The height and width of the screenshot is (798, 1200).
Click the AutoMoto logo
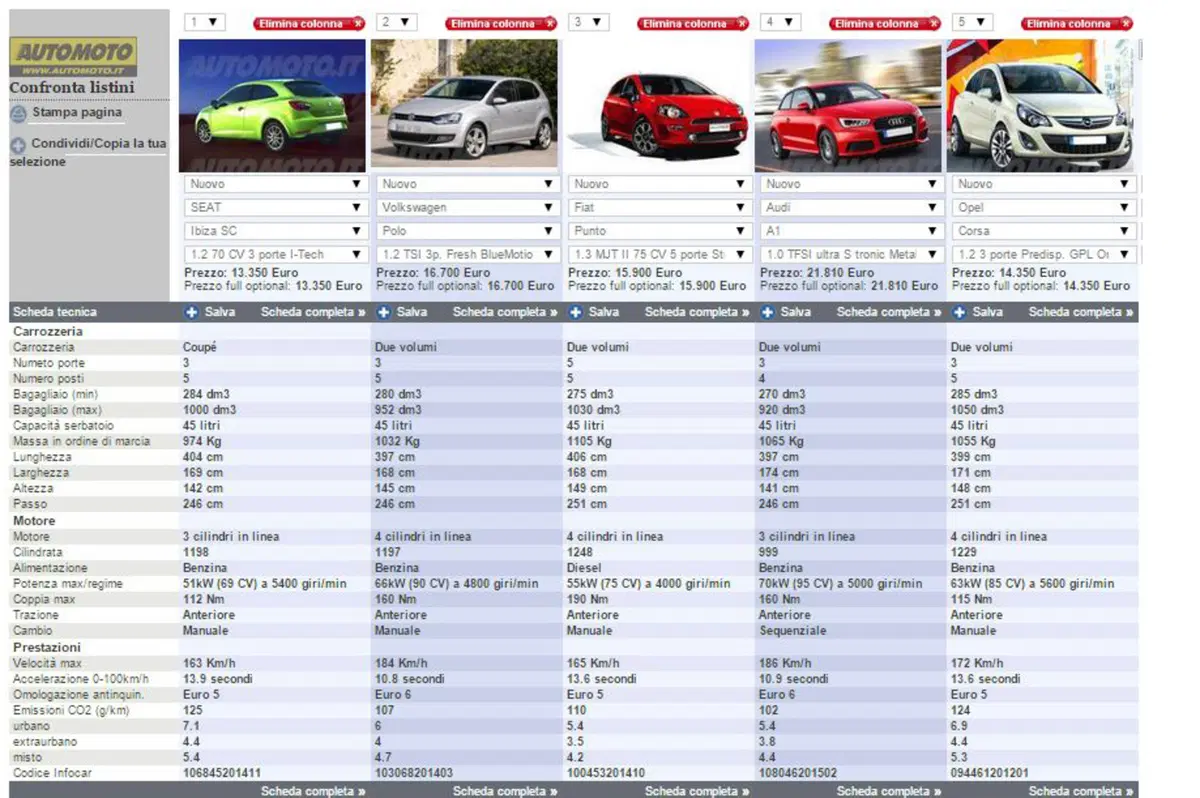(73, 57)
